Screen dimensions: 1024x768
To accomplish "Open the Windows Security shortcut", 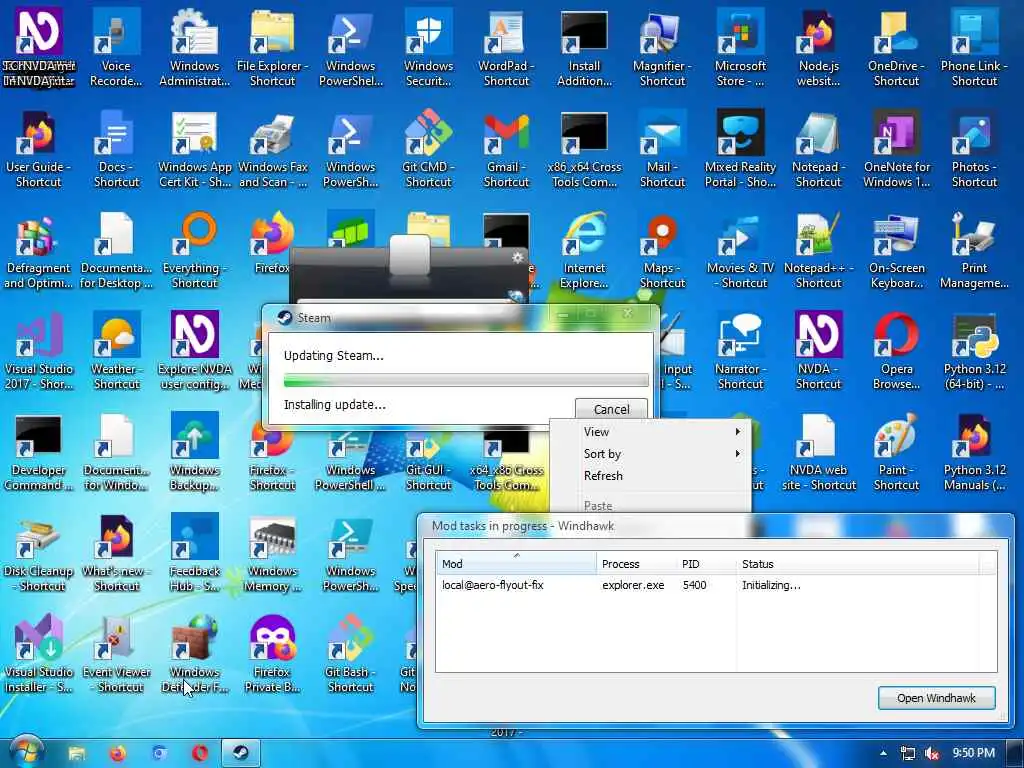I will coord(428,47).
